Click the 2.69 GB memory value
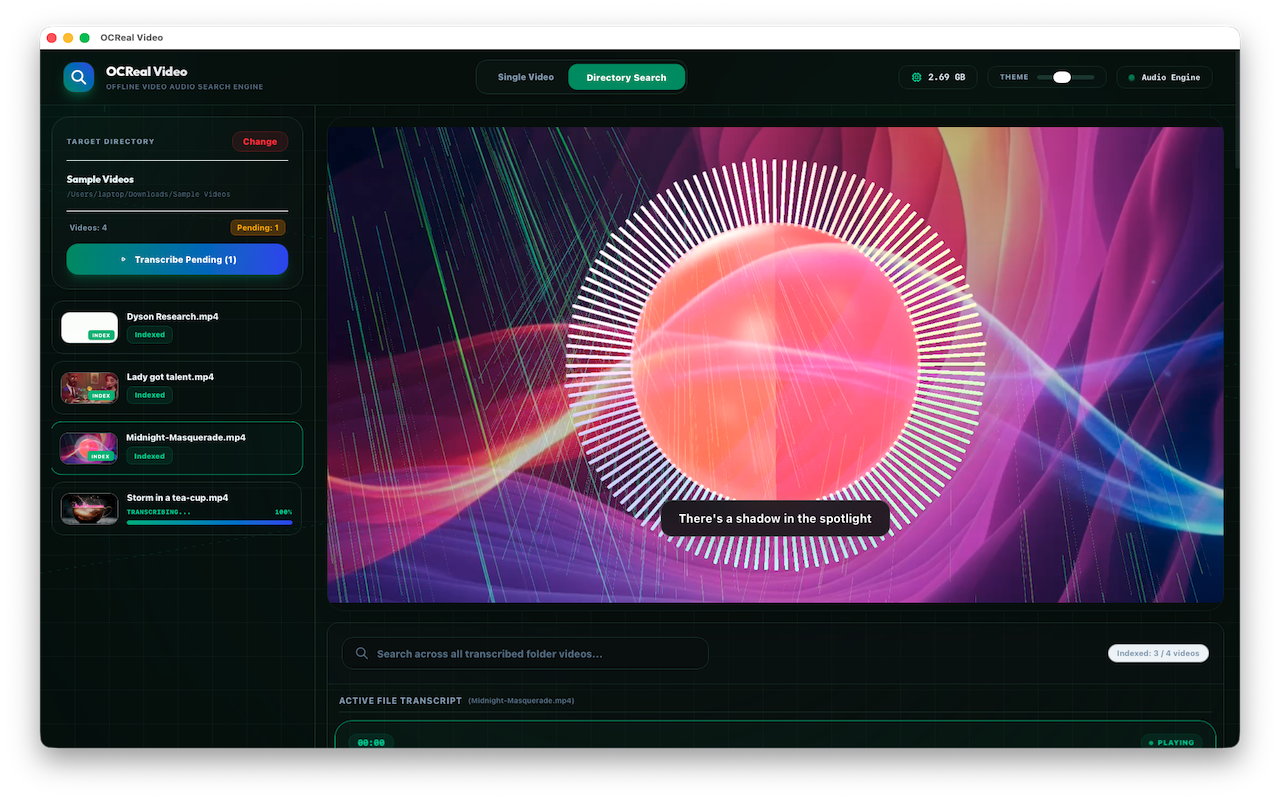The height and width of the screenshot is (800, 1280). [946, 77]
